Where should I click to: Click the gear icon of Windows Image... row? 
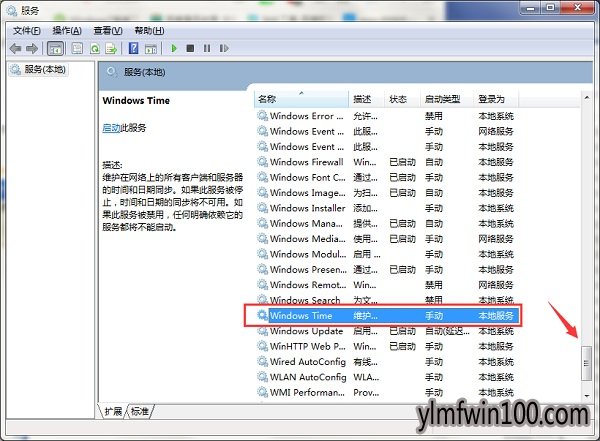[262, 193]
